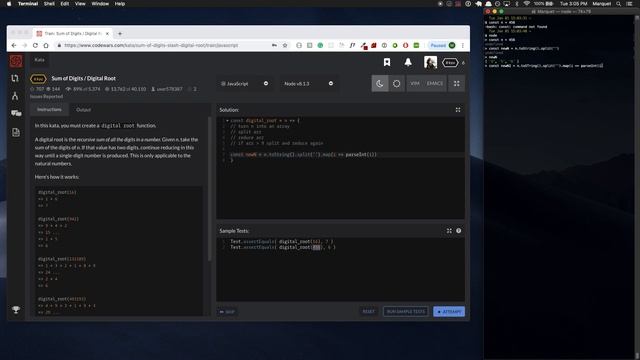Open the View menu
Screen dimensions: 640x360
[x=80, y=4]
